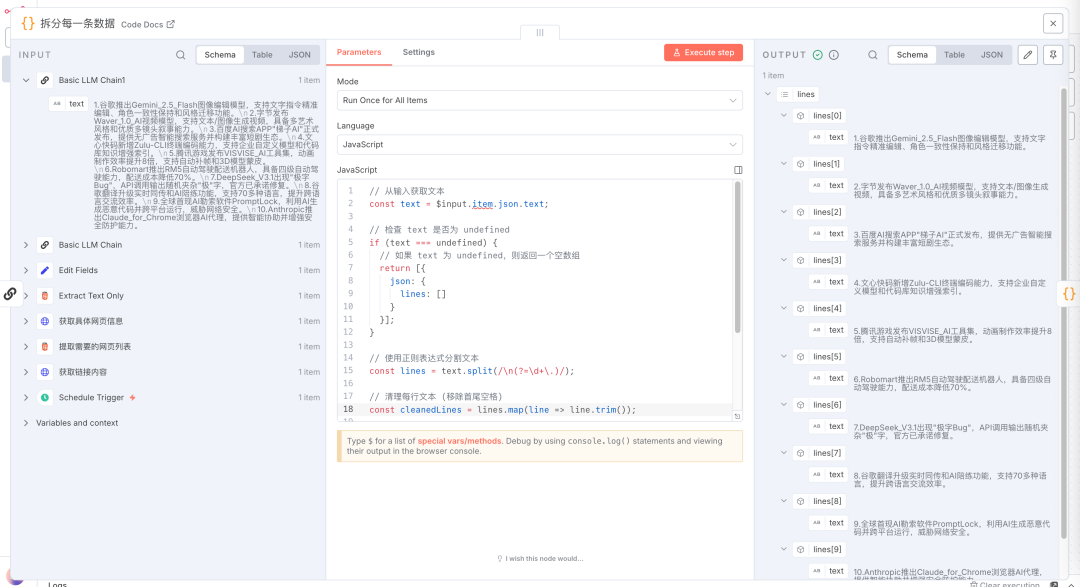Click the Schedule Trigger clock icon
This screenshot has width=1080, height=587.
[x=45, y=398]
